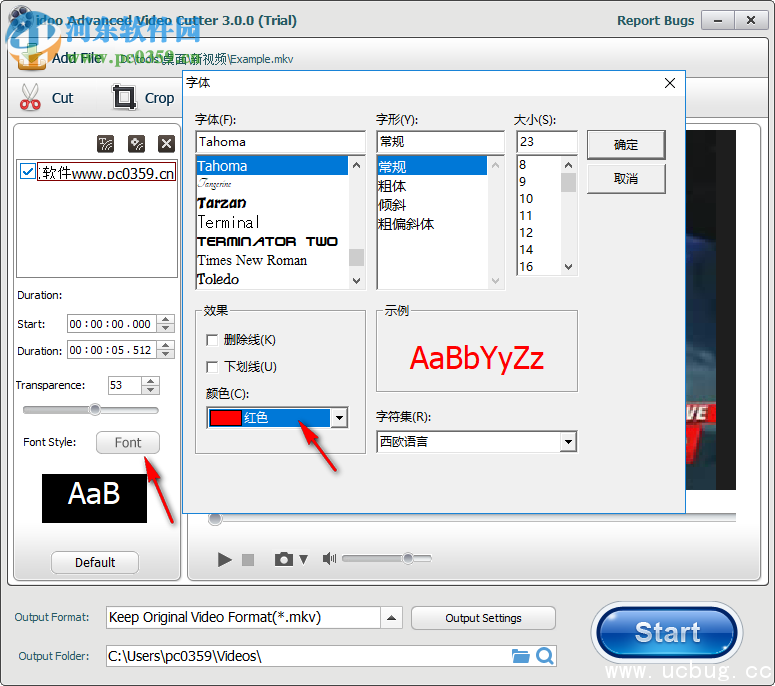Toggle the watermark text item checkbox
This screenshot has width=775, height=686.
click(x=27, y=172)
